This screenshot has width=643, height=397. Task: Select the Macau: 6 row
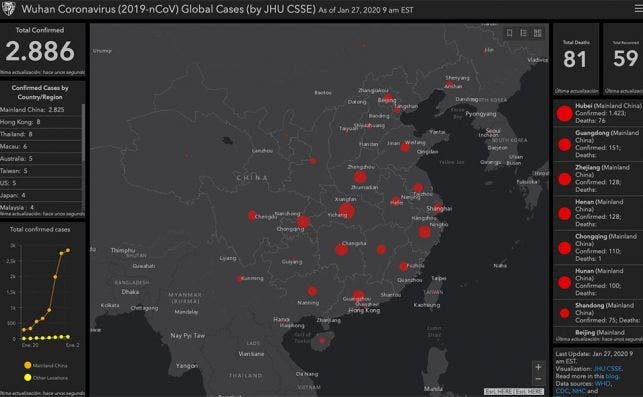(41, 147)
